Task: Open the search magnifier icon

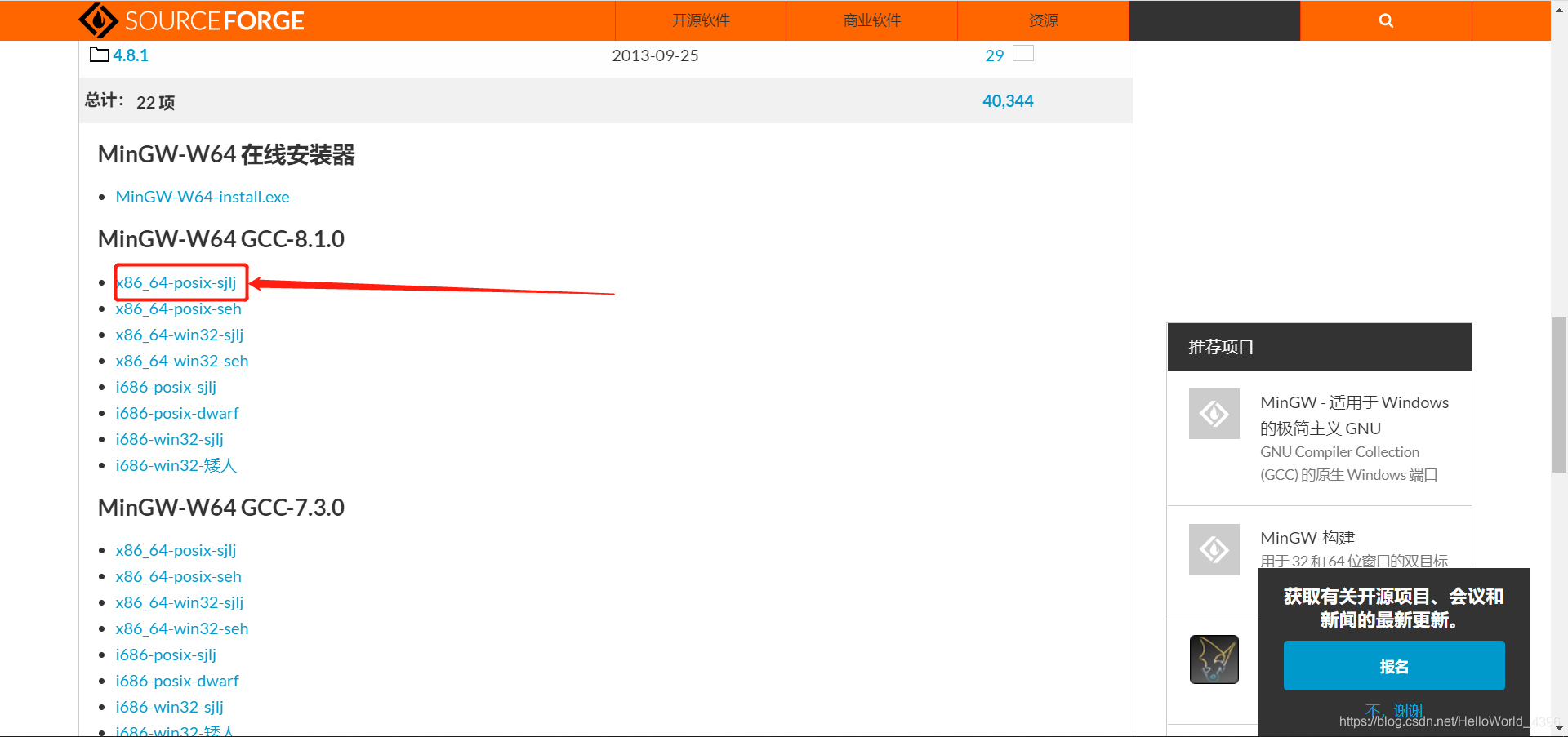Action: [1386, 20]
